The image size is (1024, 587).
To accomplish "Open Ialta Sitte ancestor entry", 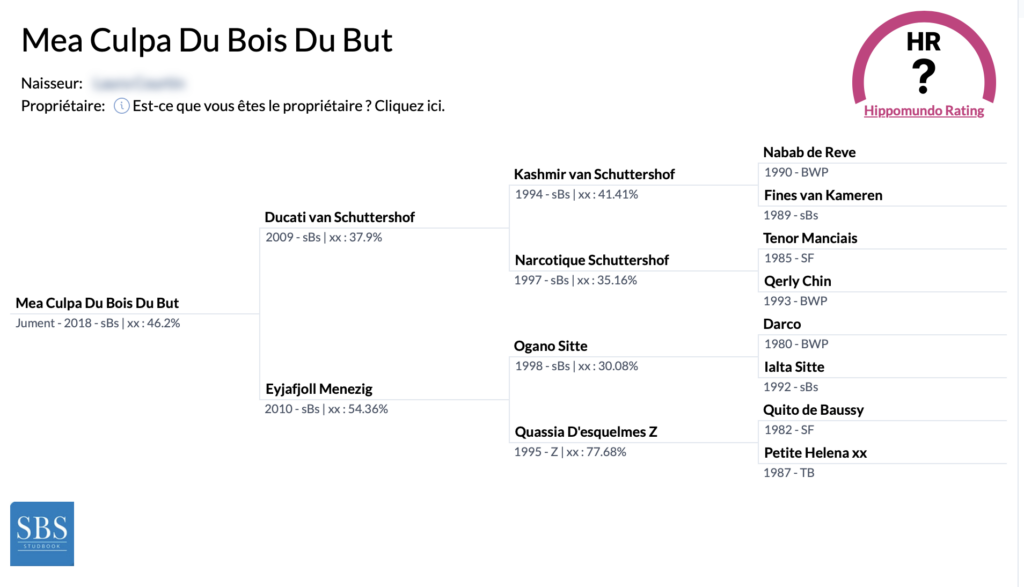I will [794, 367].
